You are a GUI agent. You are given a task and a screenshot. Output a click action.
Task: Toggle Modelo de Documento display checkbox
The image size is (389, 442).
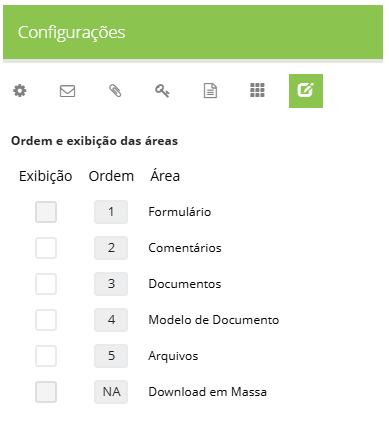coord(46,320)
